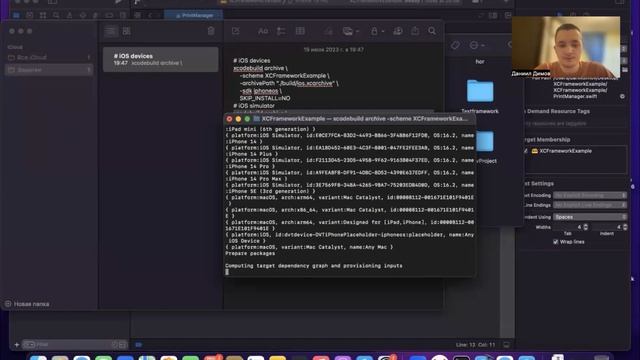Toggle the Wrap lines checkbox
This screenshot has width=640, height=360.
tap(556, 242)
